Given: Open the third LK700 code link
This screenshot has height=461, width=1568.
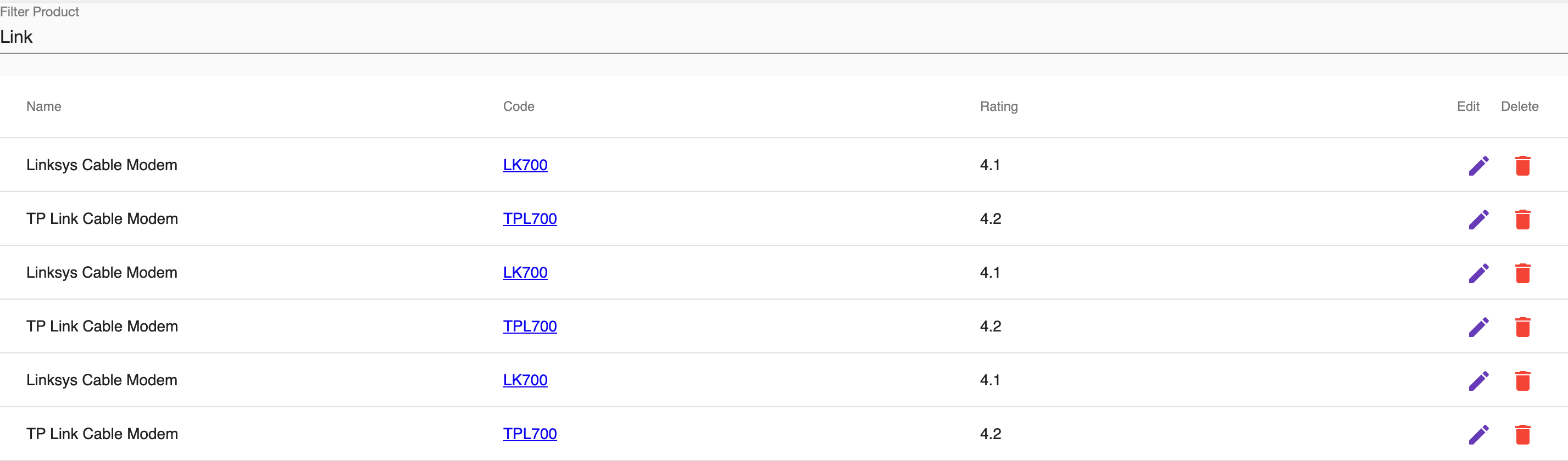Looking at the screenshot, I should pos(525,380).
